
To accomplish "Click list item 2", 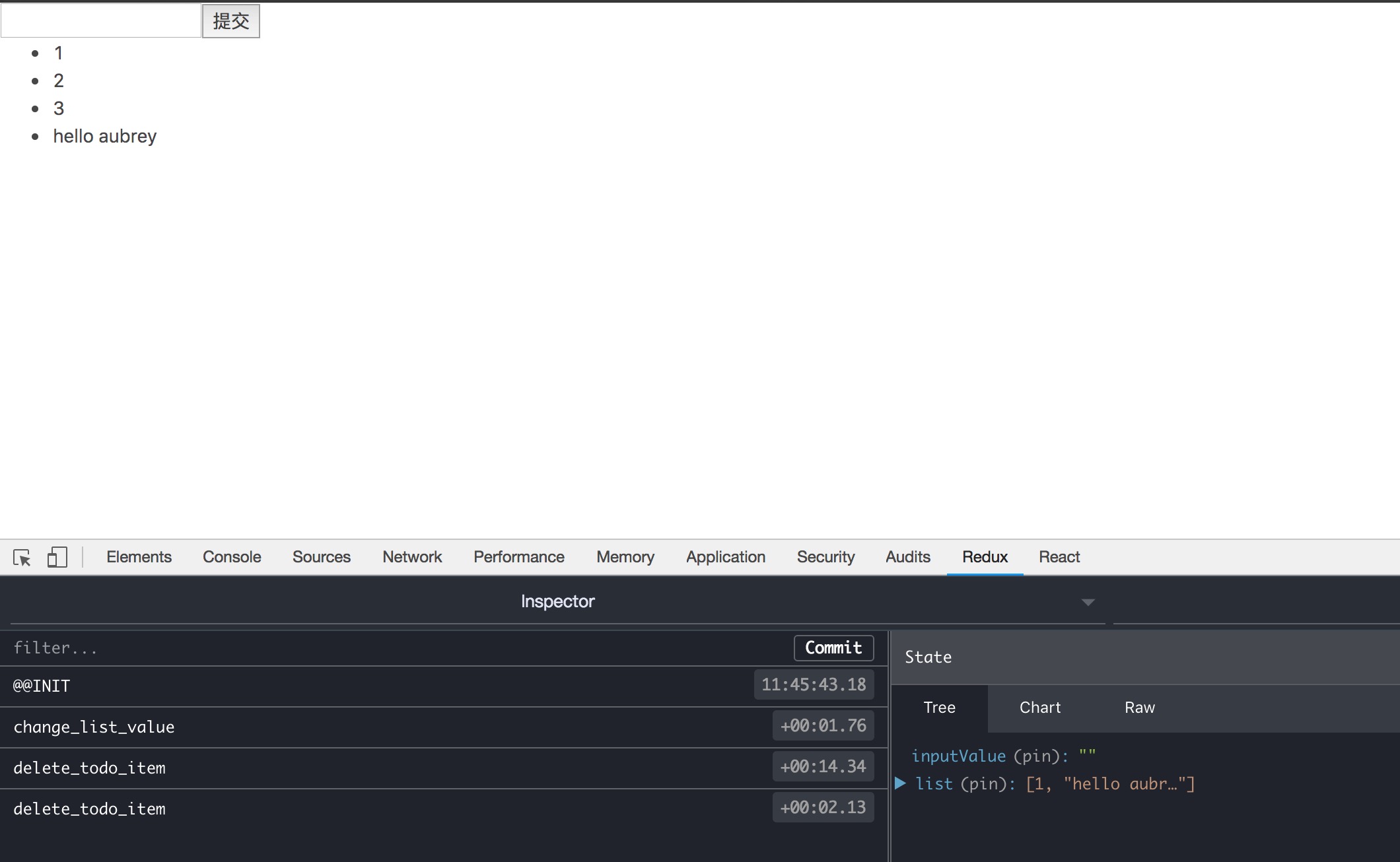I will 59,81.
